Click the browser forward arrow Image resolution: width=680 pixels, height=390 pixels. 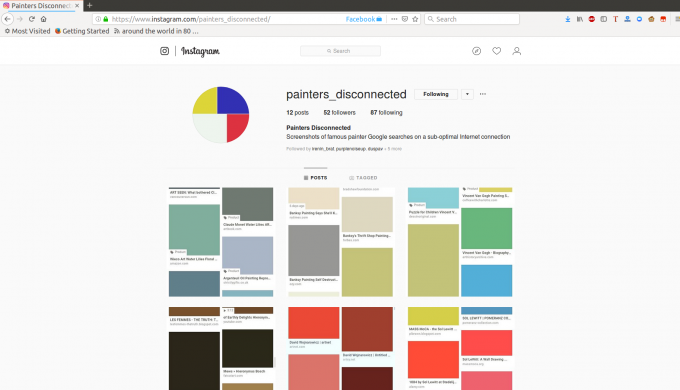pos(20,19)
